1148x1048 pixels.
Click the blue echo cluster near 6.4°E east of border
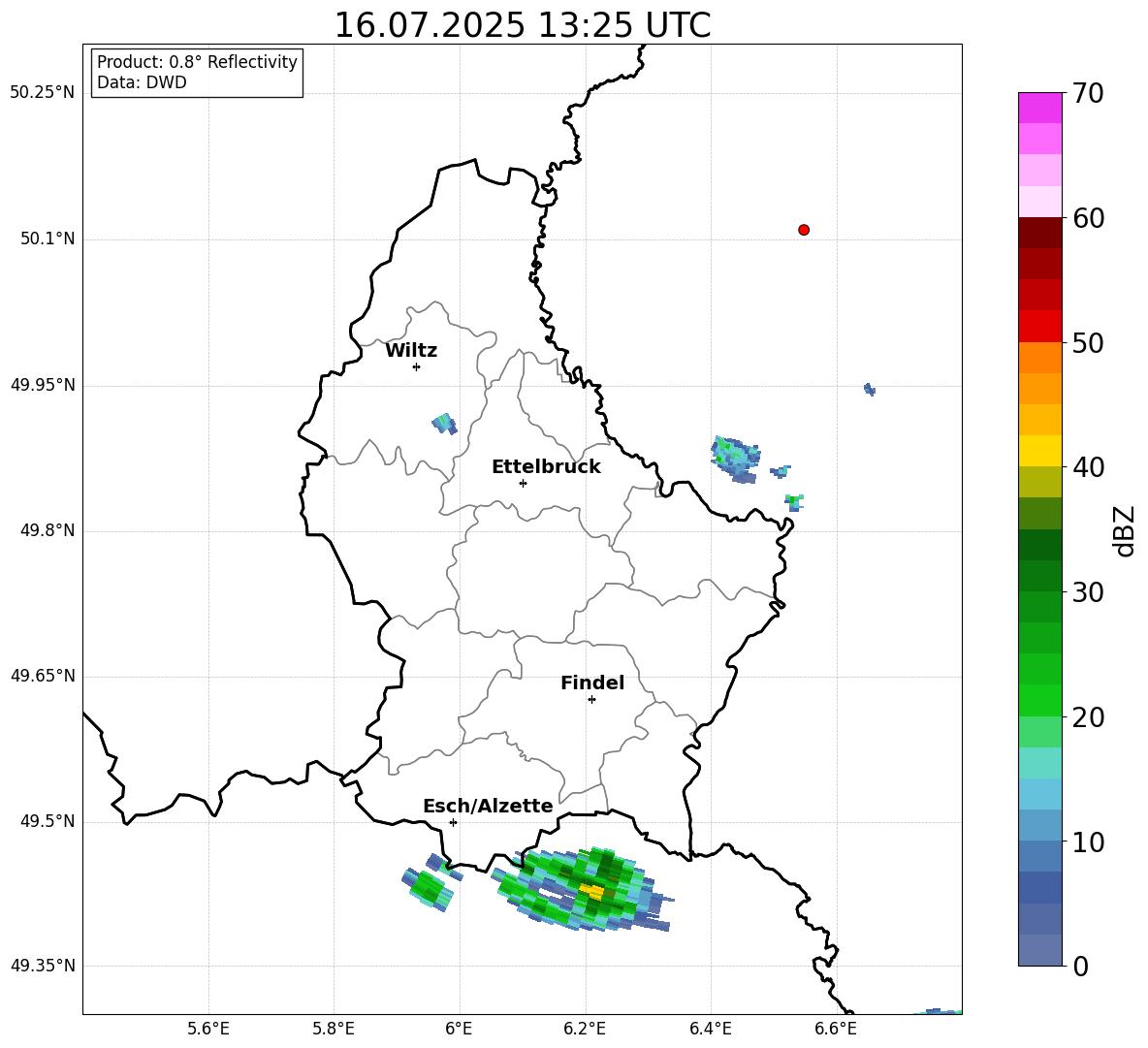(735, 459)
